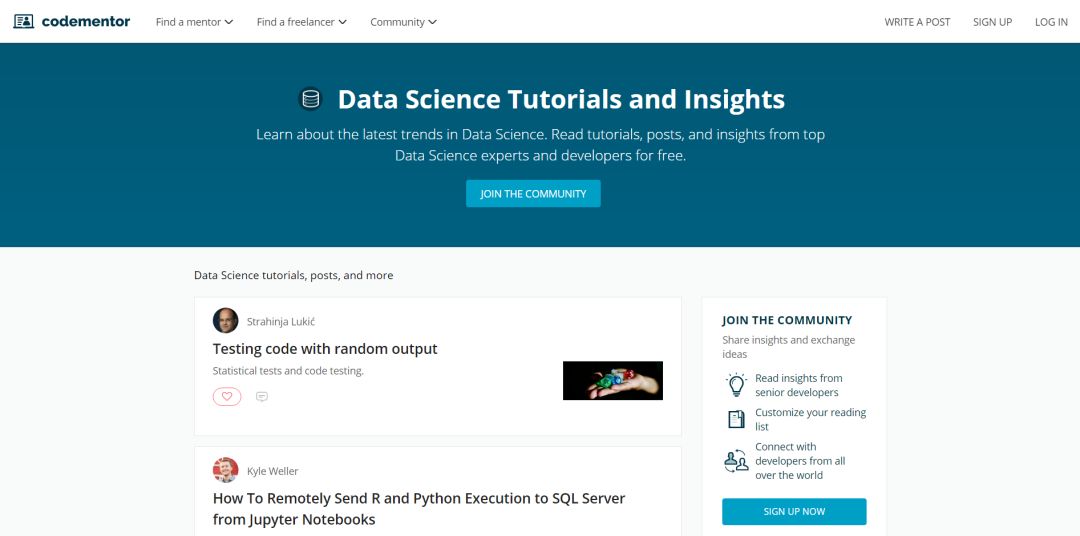
Task: Select SIGN UP in top navigation
Action: tap(992, 22)
